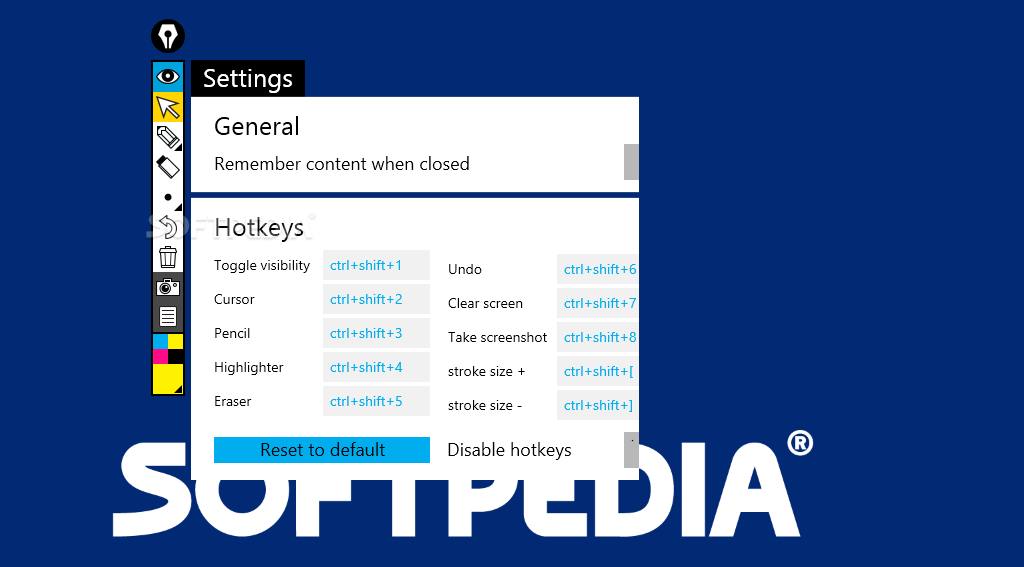Click the Hotkeys section heading
1024x567 pixels.
coord(259,228)
